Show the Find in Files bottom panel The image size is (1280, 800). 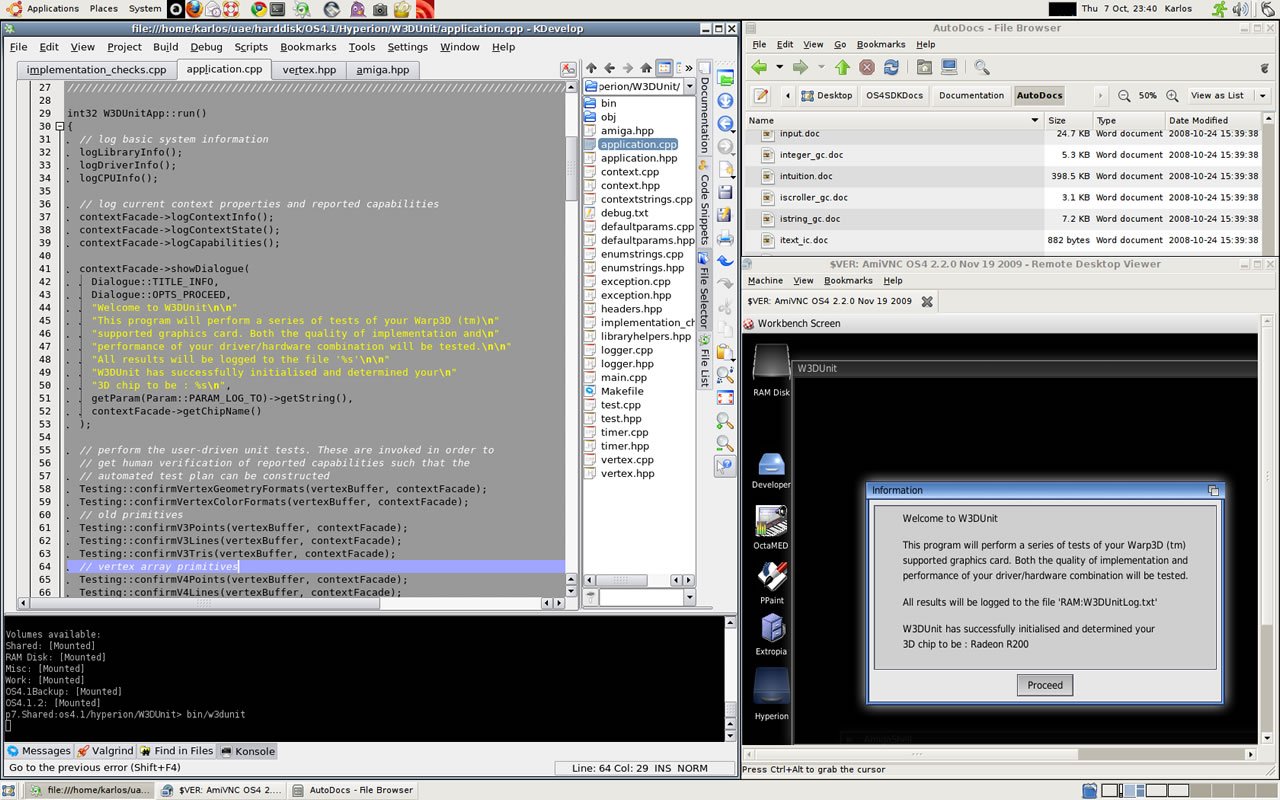pyautogui.click(x=176, y=751)
